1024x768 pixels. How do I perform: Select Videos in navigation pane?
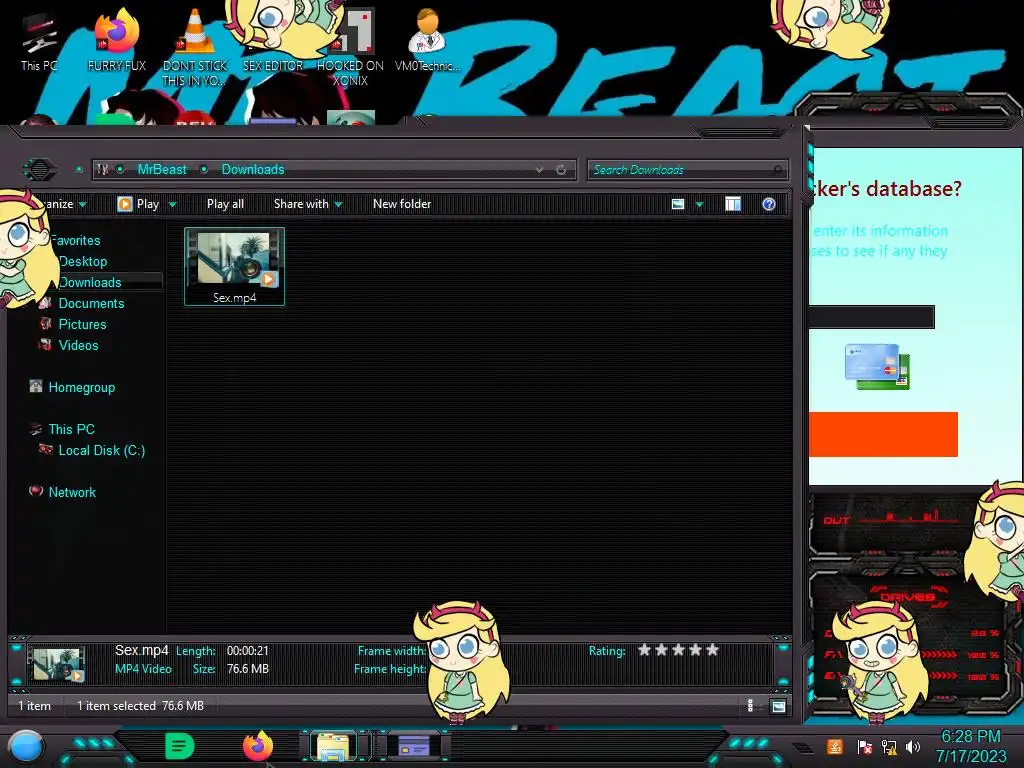78,345
